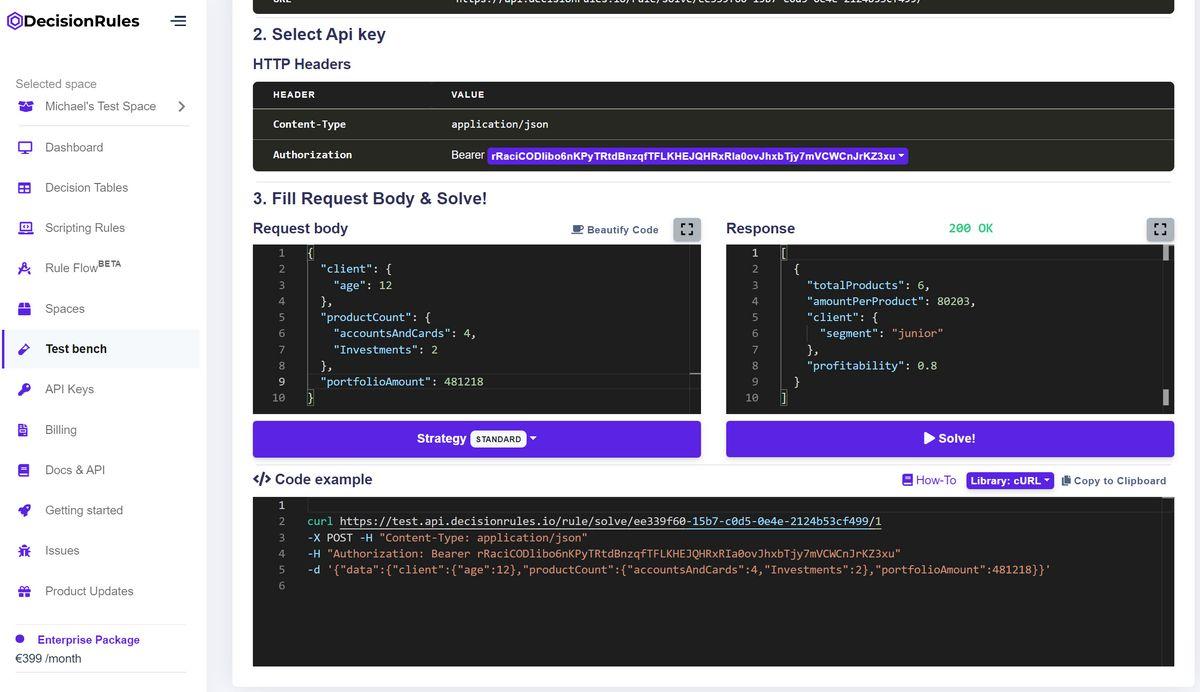Click the Product Updates gift icon
The height and width of the screenshot is (692, 1200).
[x=25, y=592]
